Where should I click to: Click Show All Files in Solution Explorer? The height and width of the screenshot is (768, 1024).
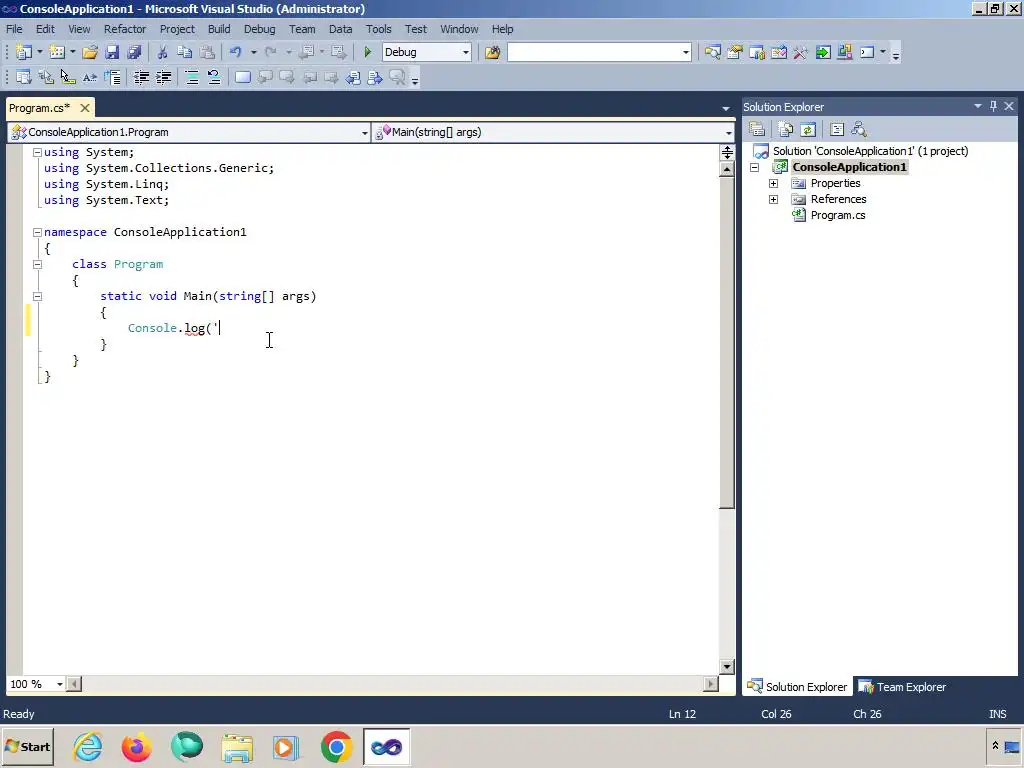786,129
